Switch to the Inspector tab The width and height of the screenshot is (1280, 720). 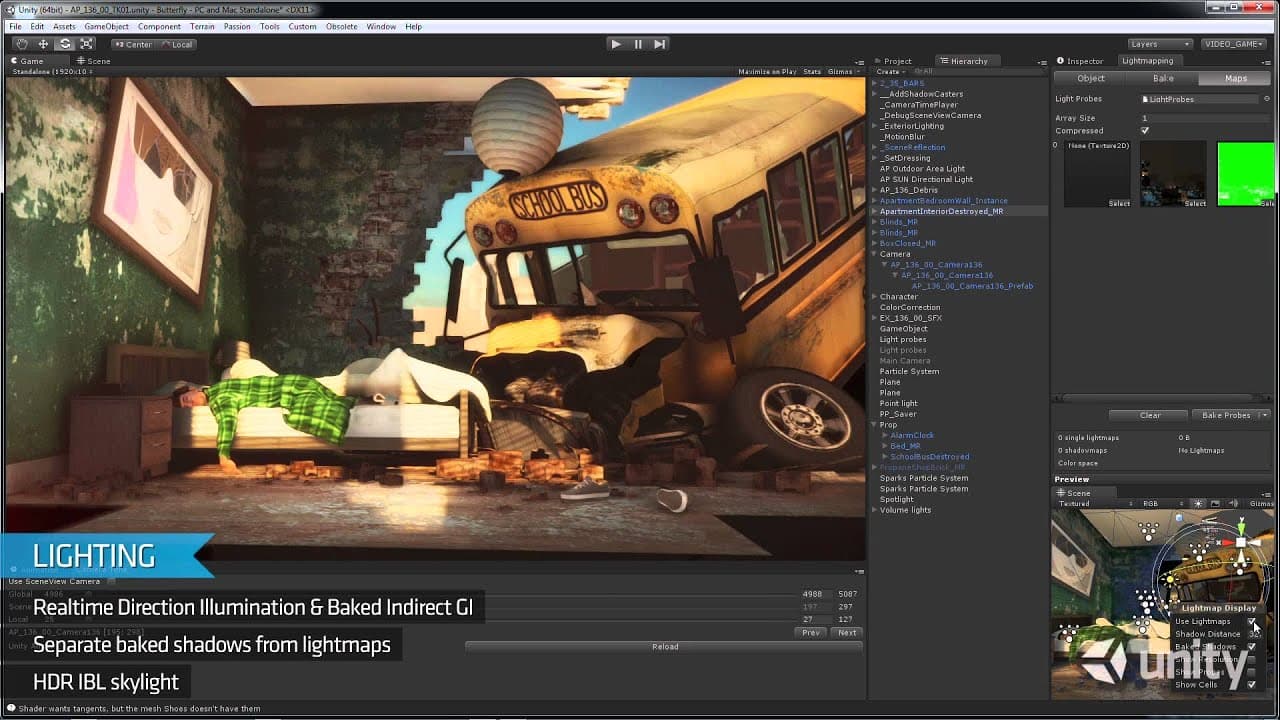(x=1080, y=61)
